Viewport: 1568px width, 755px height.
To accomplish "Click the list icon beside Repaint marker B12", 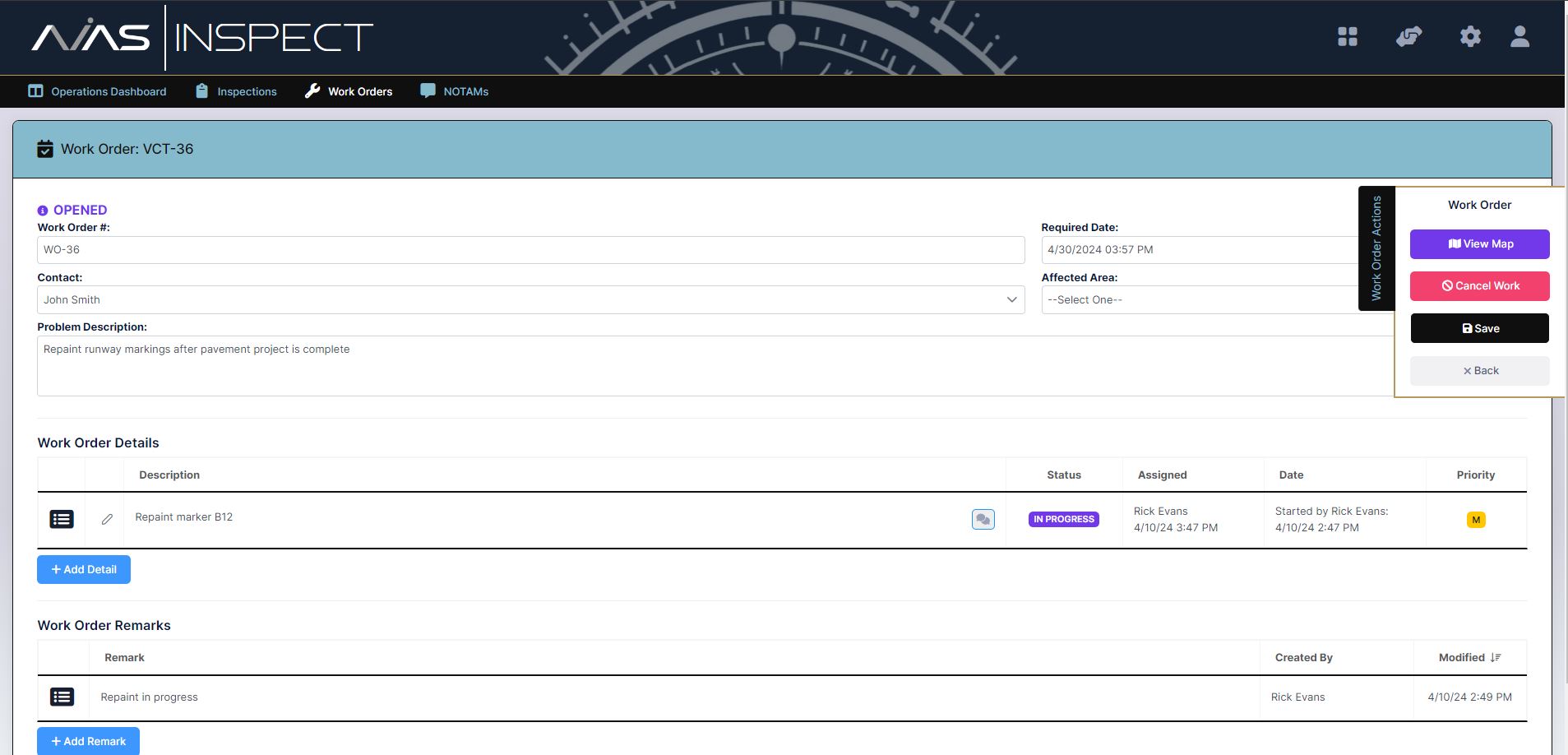I will click(62, 519).
